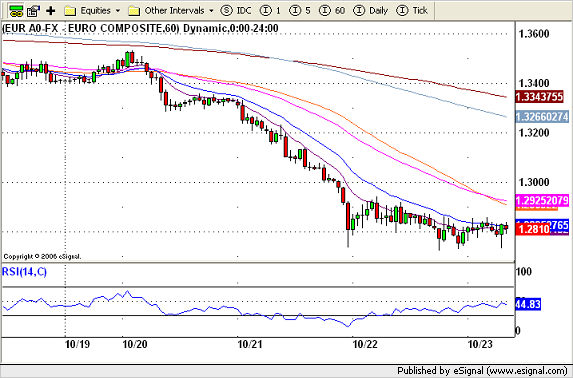Click the 1.3000 price axis label
Screen dimensions: 573x378
pos(534,182)
